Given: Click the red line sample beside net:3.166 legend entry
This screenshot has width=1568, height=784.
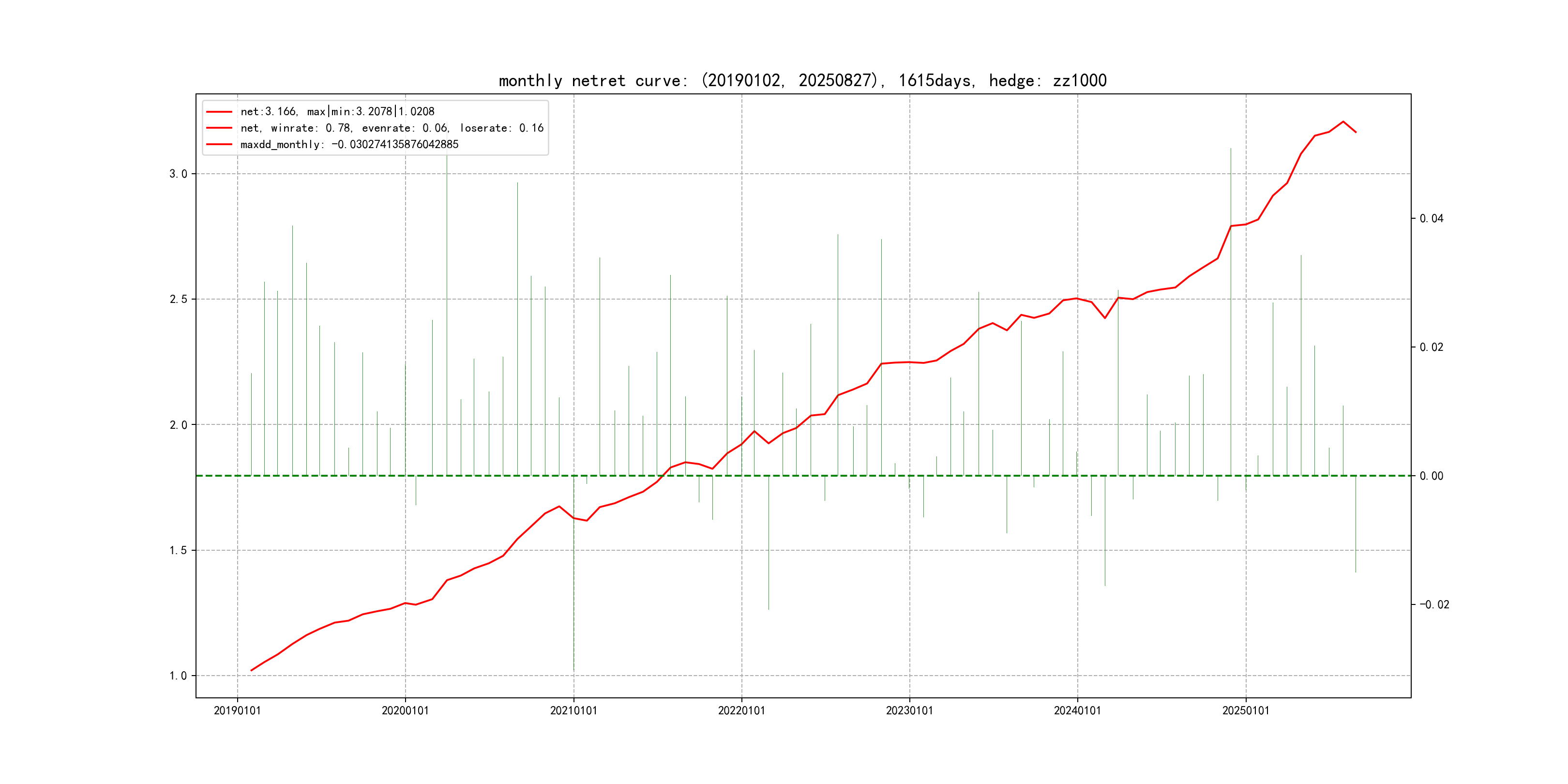Looking at the screenshot, I should coord(219,112).
